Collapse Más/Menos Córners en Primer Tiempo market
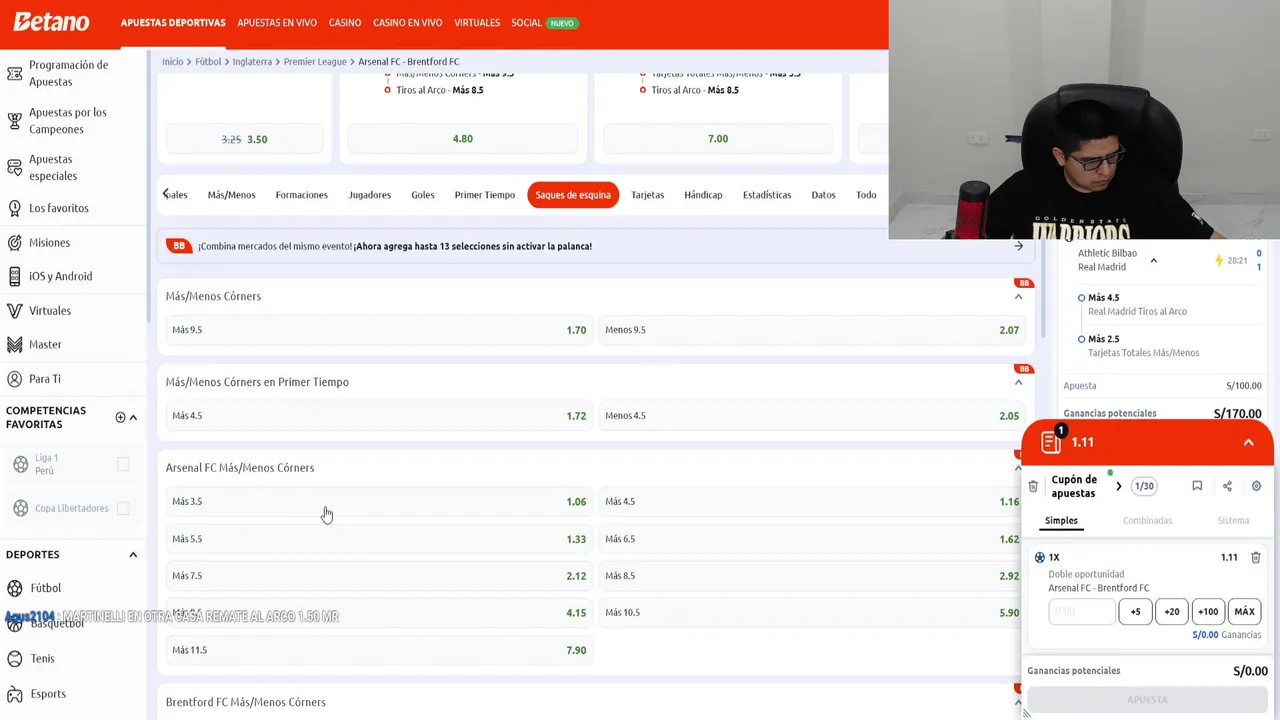 1018,382
